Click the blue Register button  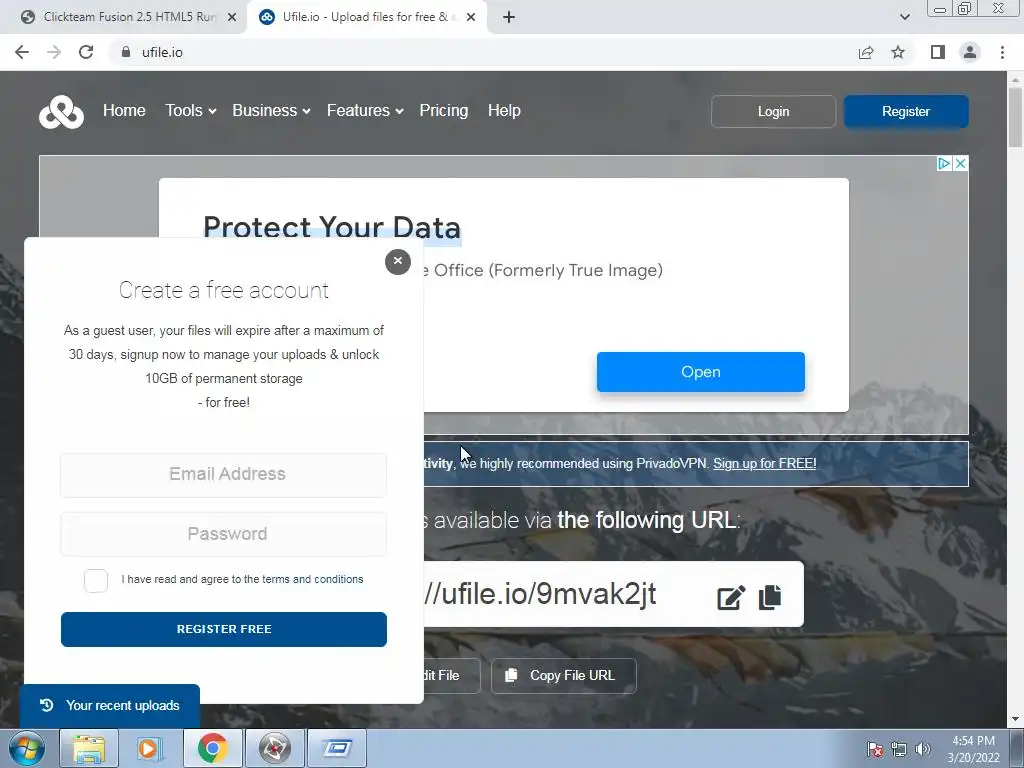tap(906, 112)
